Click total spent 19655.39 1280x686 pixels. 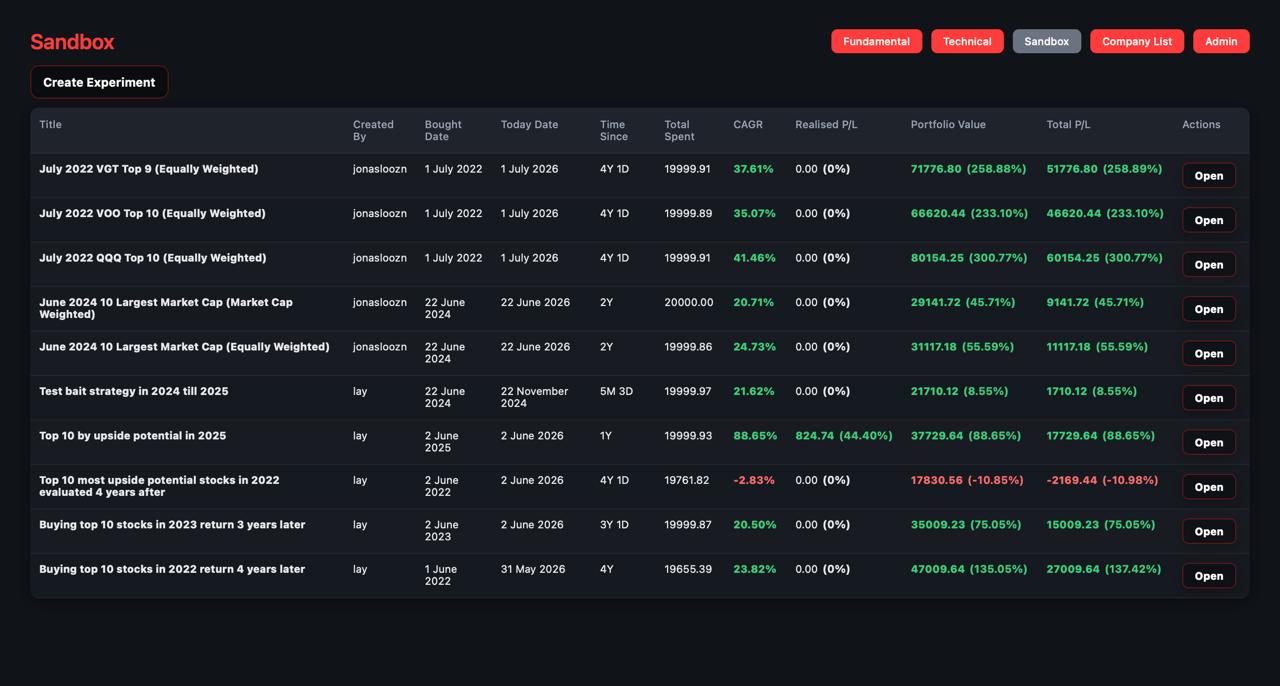(688, 569)
